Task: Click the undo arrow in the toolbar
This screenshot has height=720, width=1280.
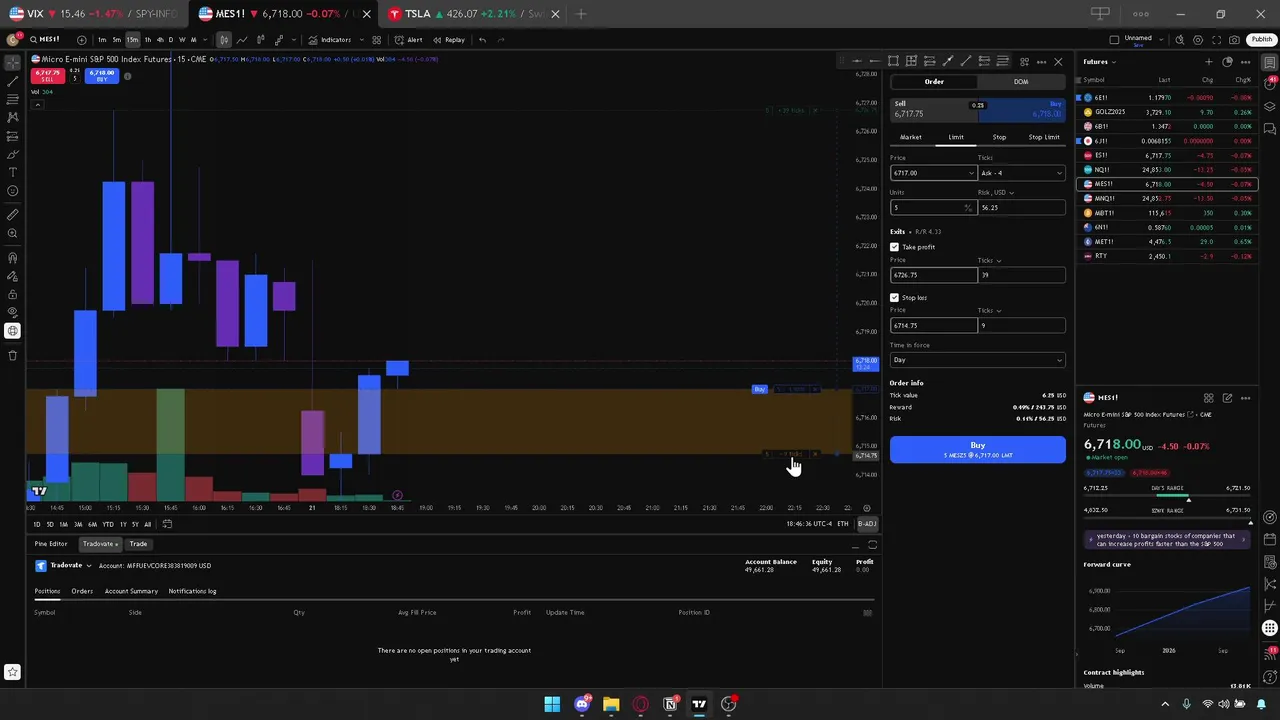Action: pos(482,40)
